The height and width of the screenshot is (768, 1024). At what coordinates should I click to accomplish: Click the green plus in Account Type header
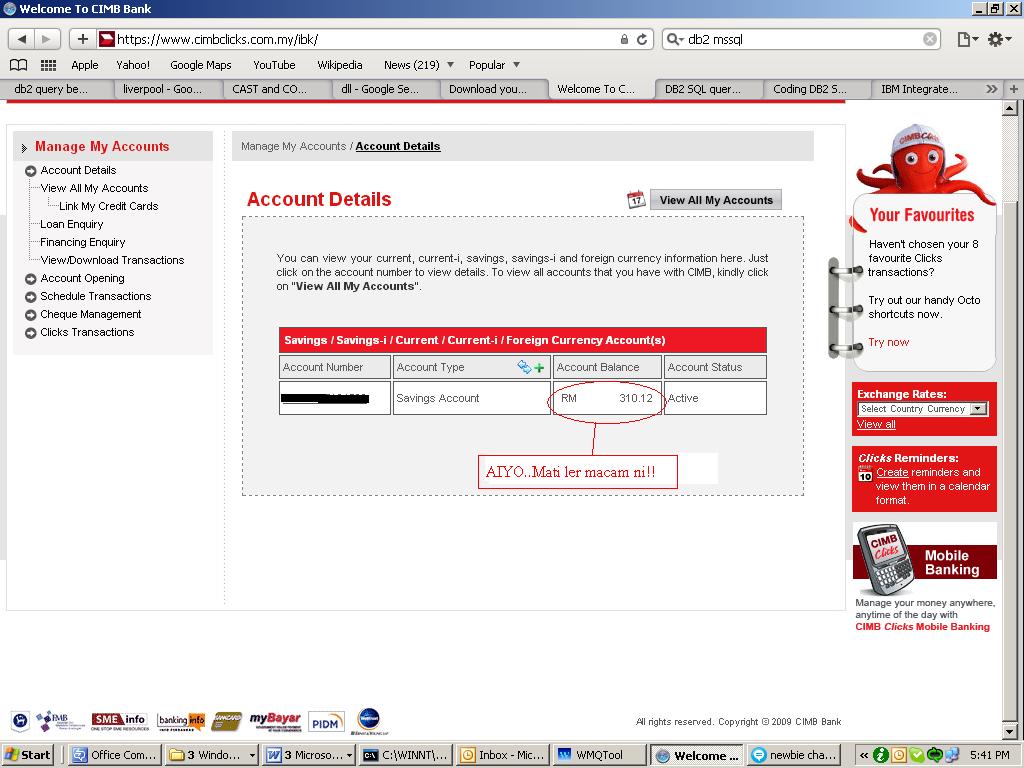pos(539,368)
